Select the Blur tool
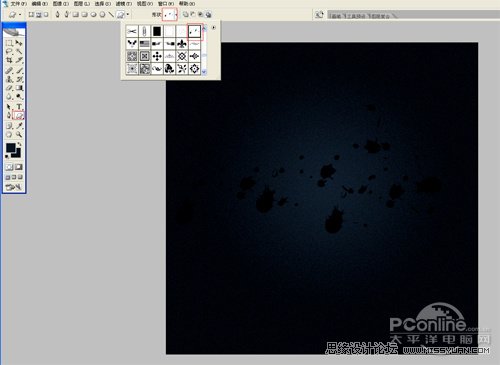Screen dimensions: 500x365 tap(9, 97)
